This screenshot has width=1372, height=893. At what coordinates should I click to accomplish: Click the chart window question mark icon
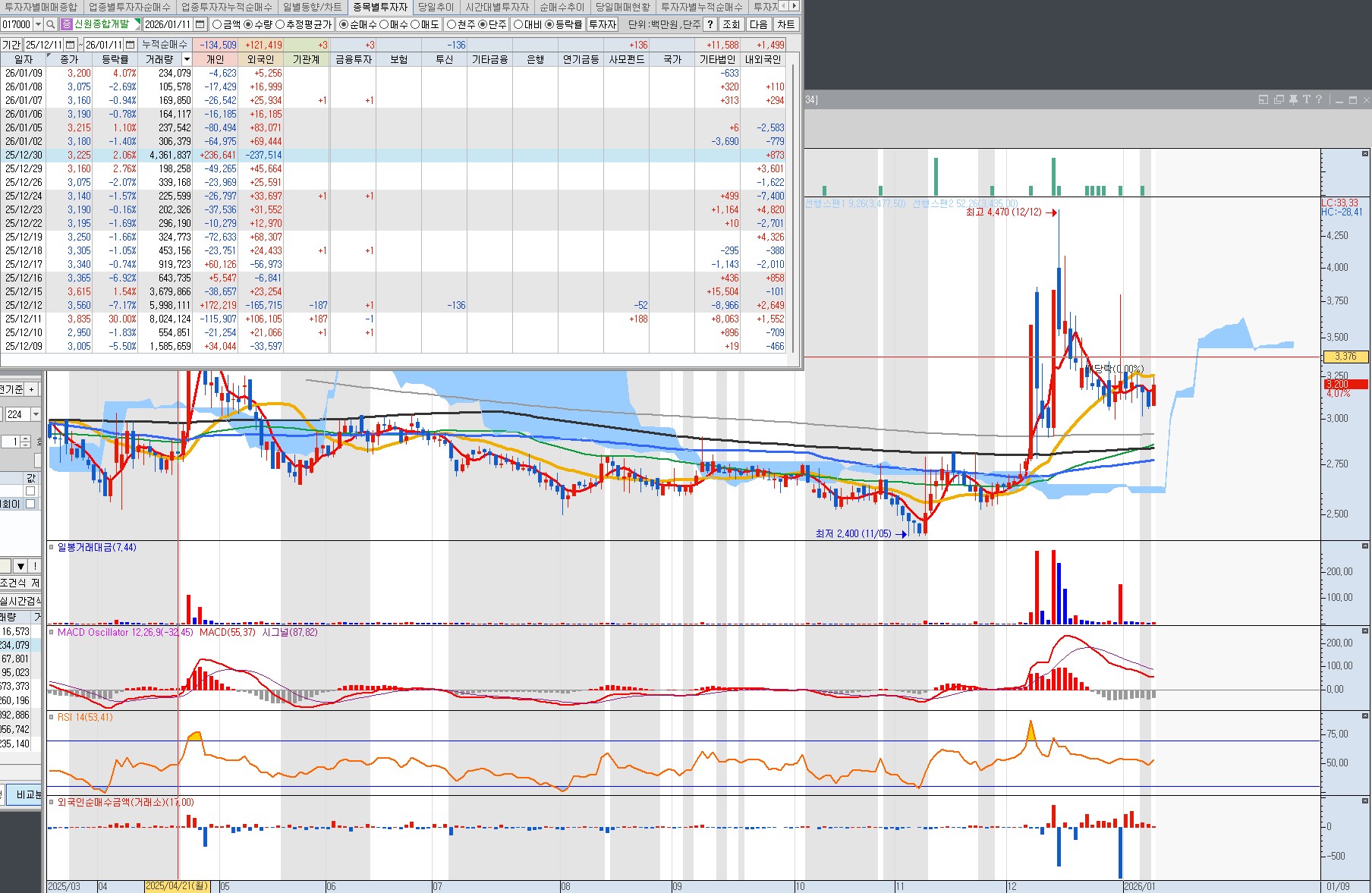[x=1319, y=99]
